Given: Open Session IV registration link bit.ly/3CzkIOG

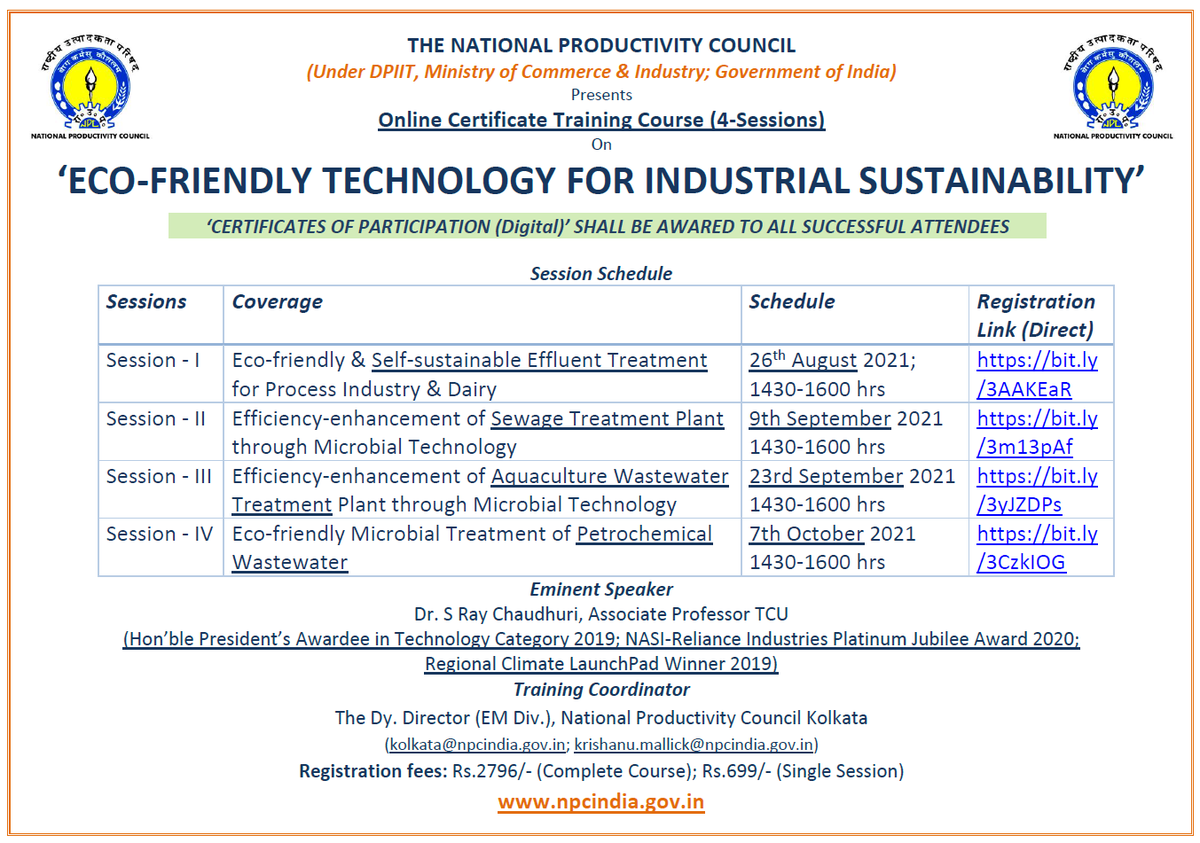Looking at the screenshot, I should coord(1037,548).
